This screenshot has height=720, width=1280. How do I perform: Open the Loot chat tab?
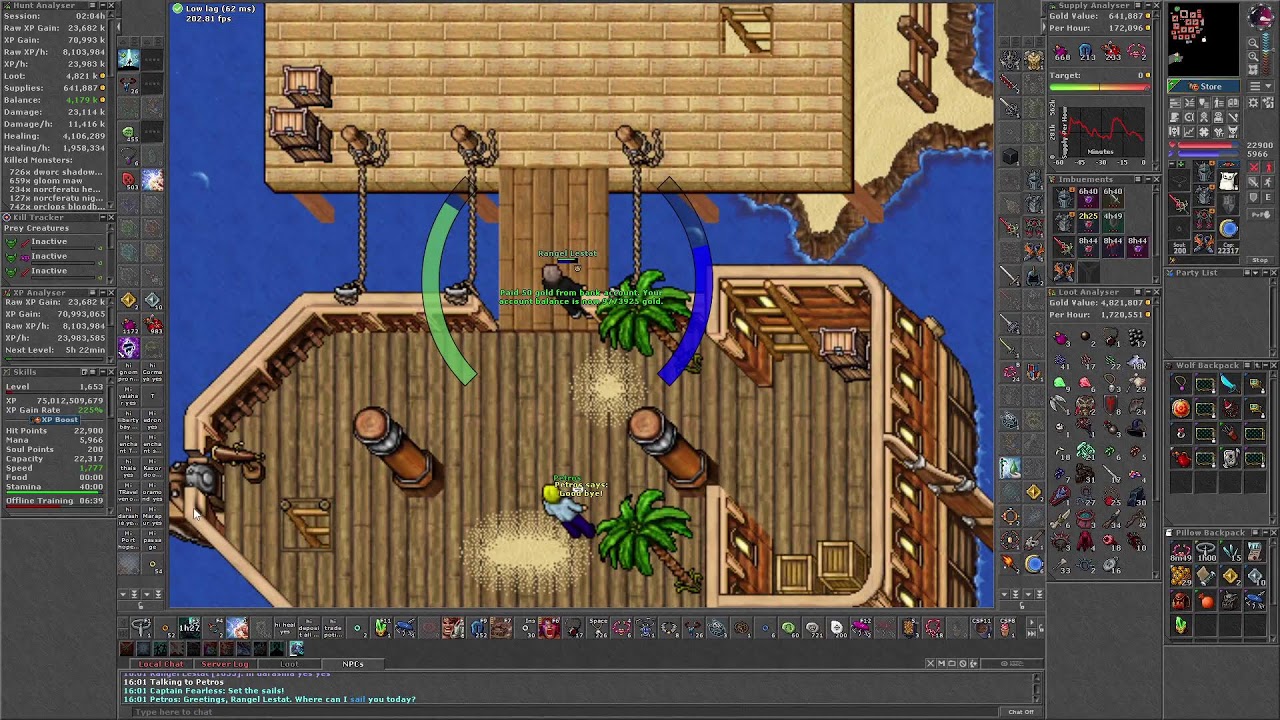coord(289,664)
